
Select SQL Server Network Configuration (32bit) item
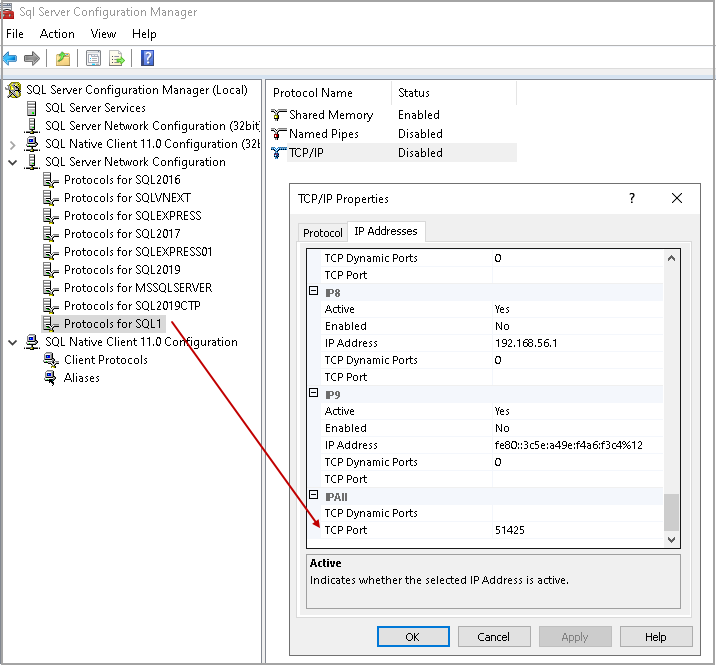(x=153, y=126)
